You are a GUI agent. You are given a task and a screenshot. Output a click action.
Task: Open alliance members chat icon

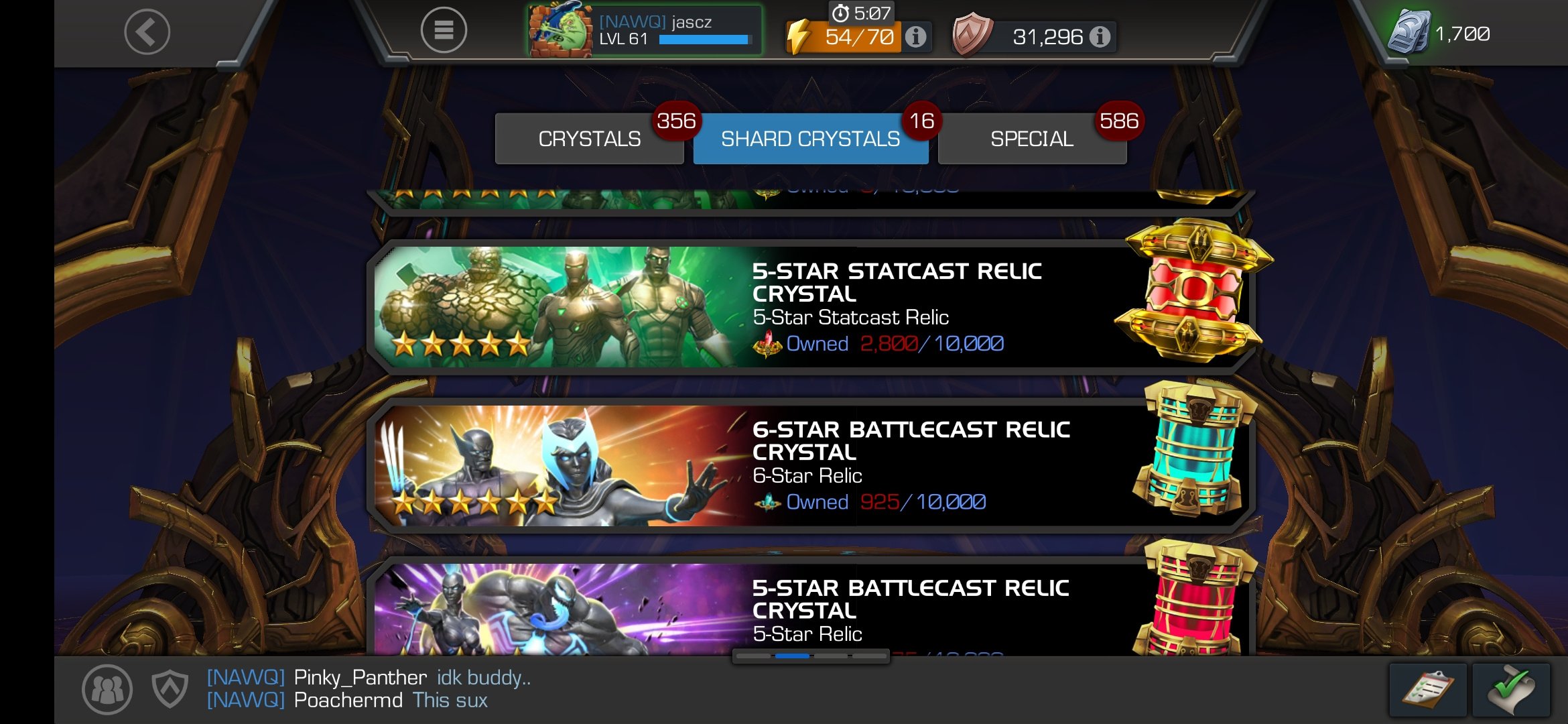click(x=107, y=689)
